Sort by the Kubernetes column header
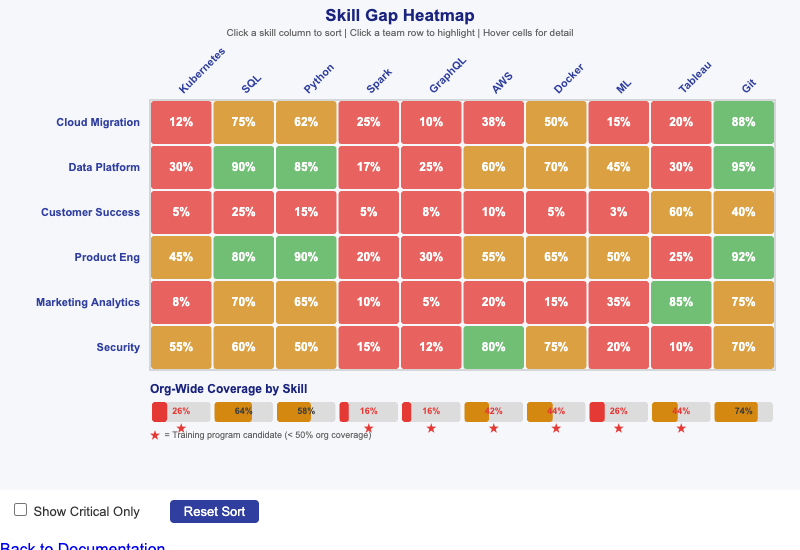The height and width of the screenshot is (550, 800). 202,77
